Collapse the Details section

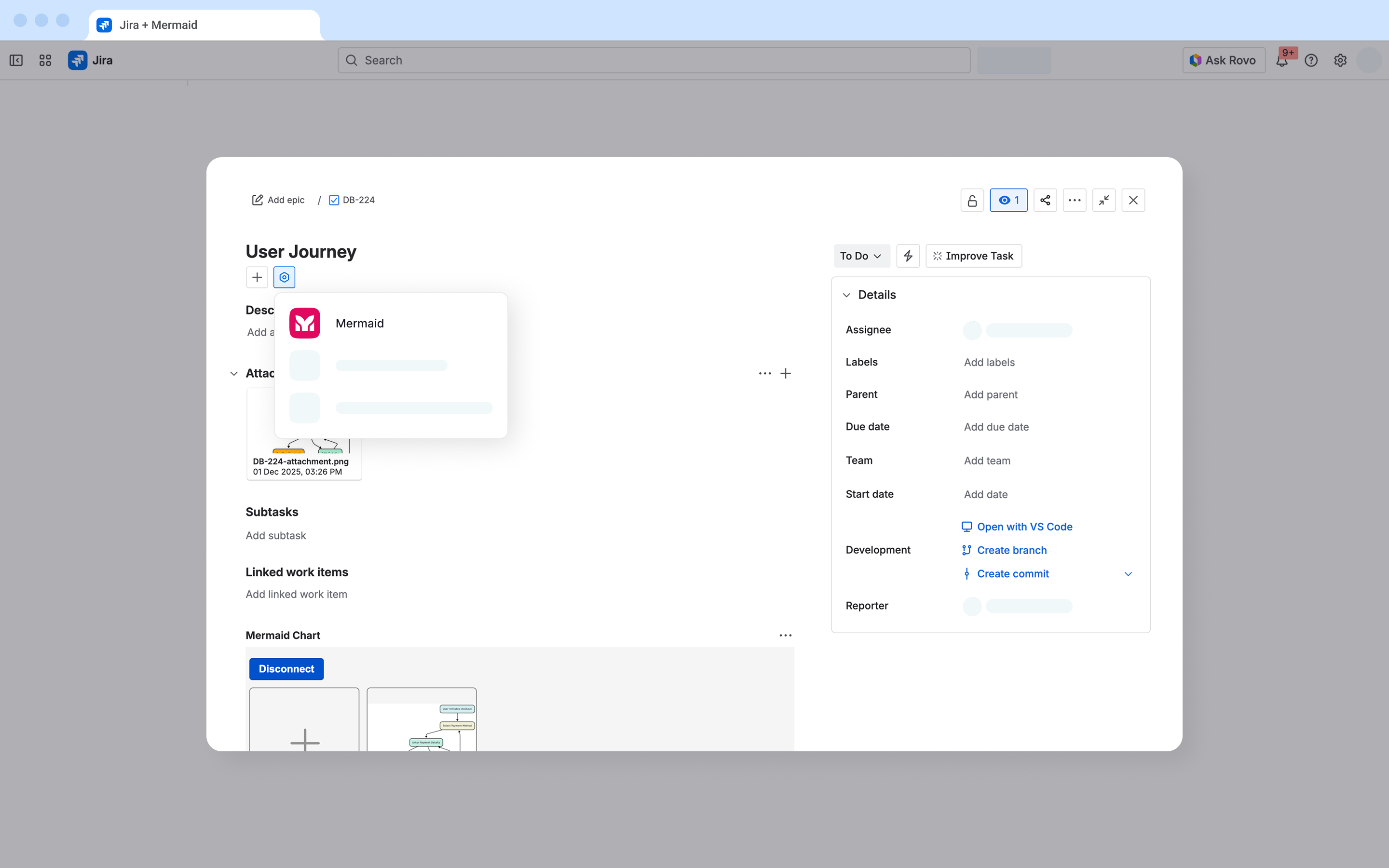click(846, 295)
